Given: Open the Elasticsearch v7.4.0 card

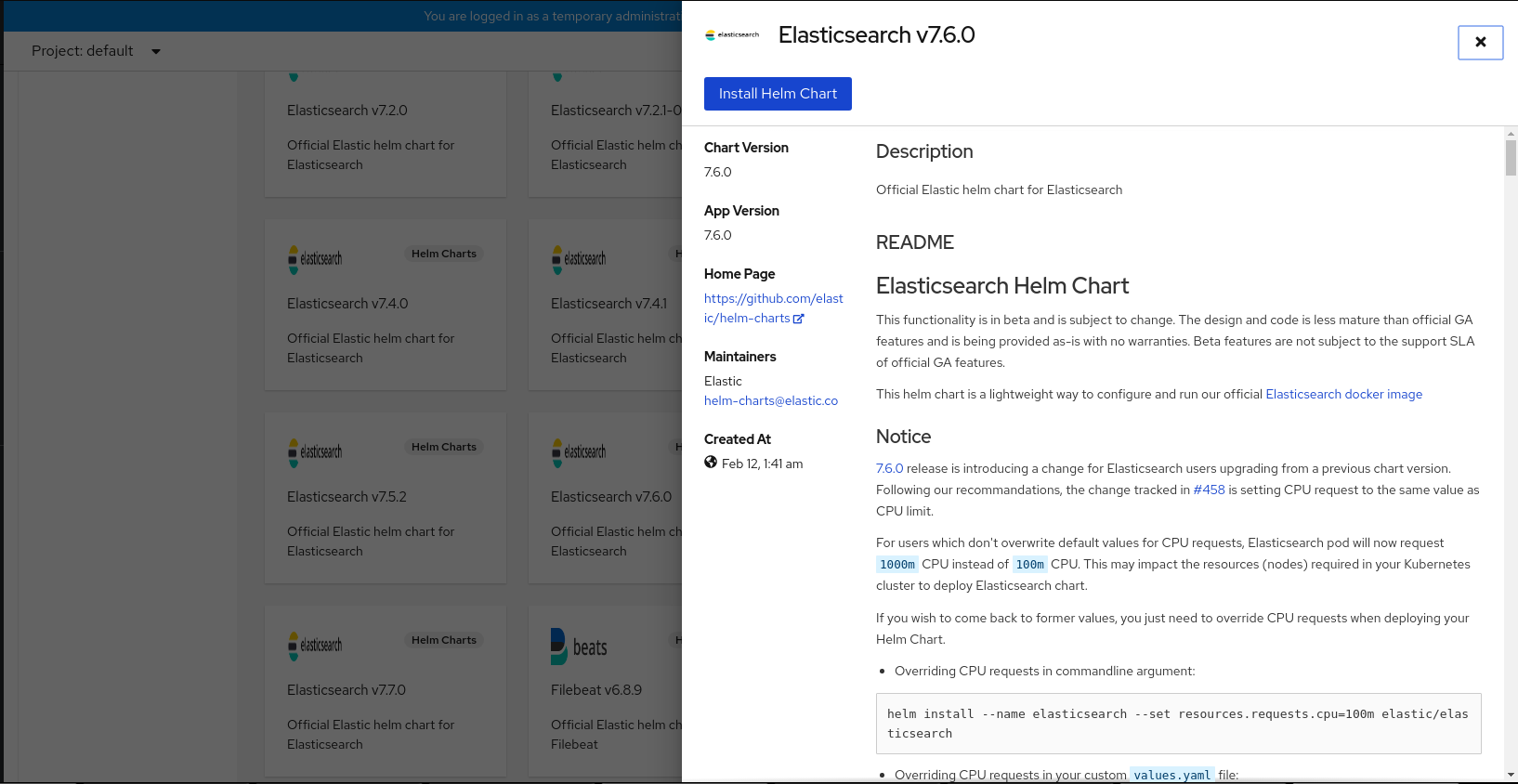Looking at the screenshot, I should [386, 305].
